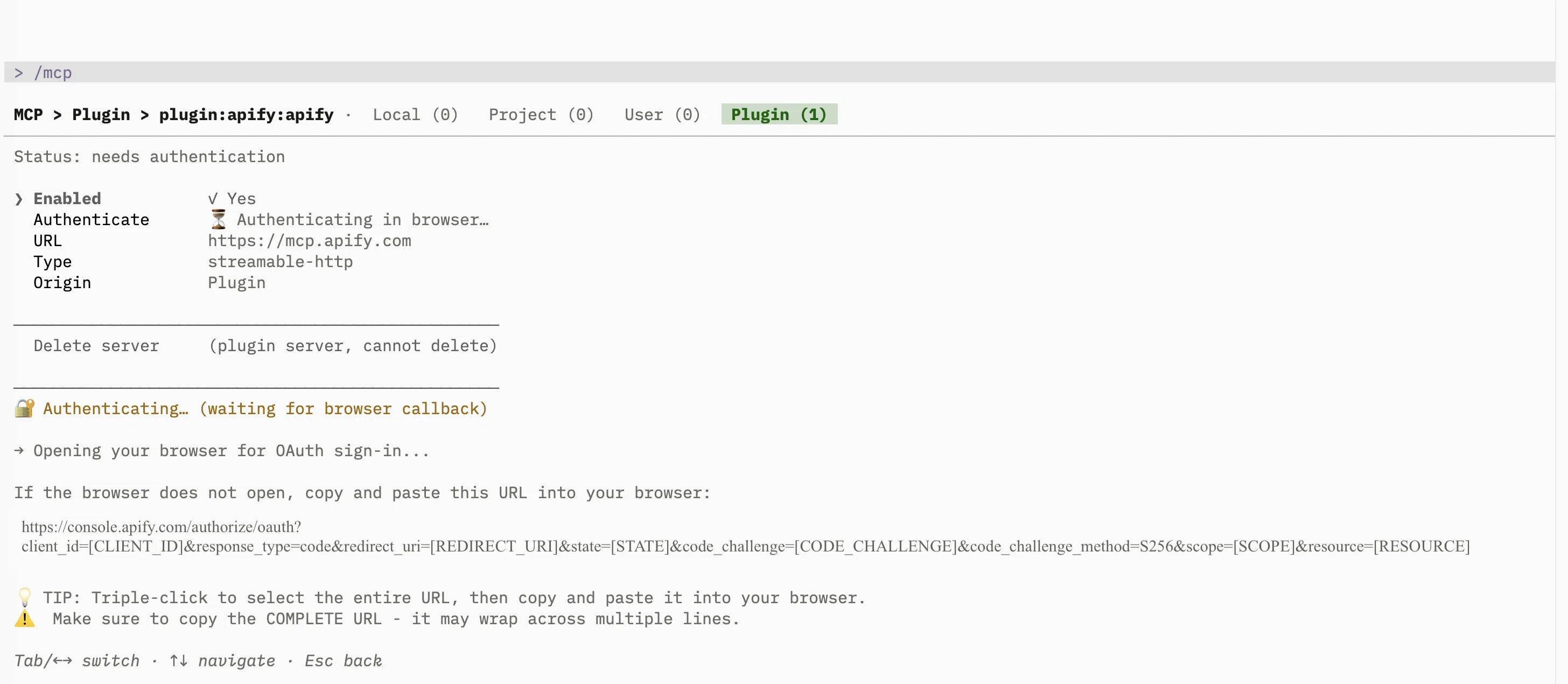Toggle the Enabled Yes checkmark value
Screen dimensions: 1568x684
click(232, 199)
